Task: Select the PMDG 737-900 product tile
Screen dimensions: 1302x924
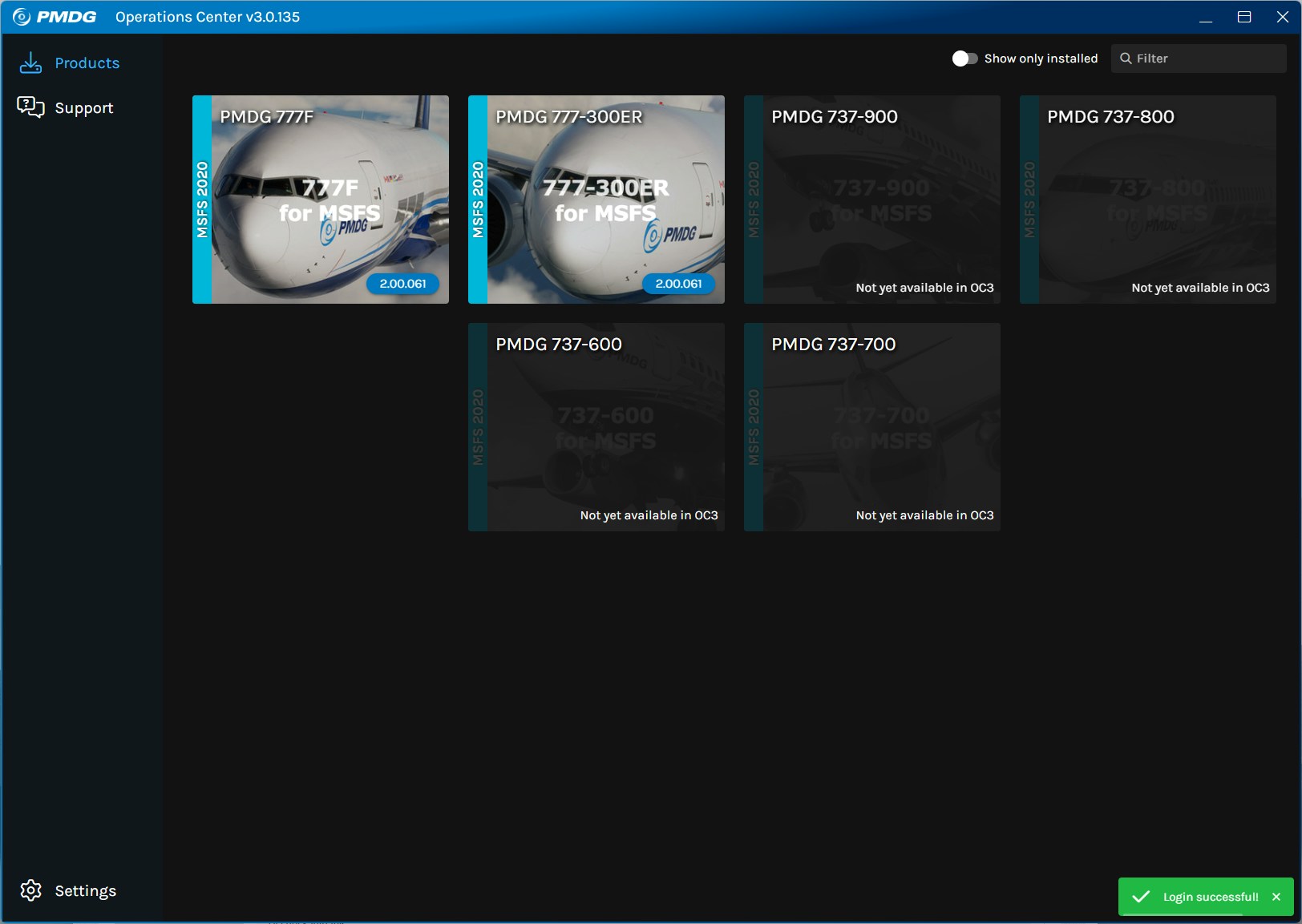Action: click(x=872, y=200)
